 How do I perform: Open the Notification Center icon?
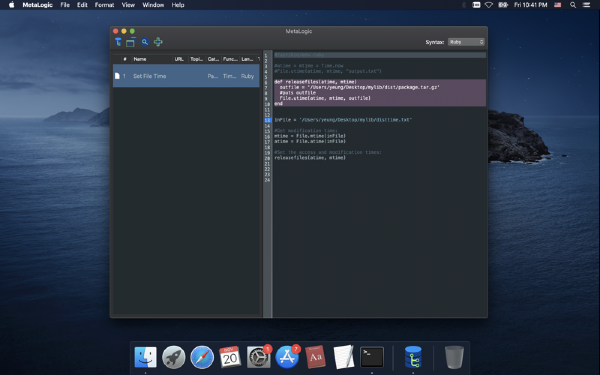(x=586, y=5)
